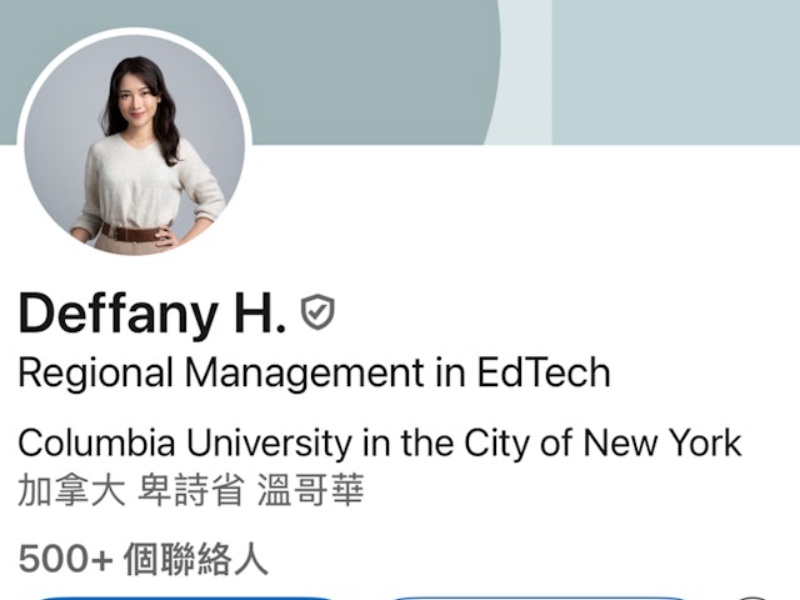This screenshot has height=600, width=800.
Task: Tap the blue filled button below the connections count
Action: 184,598
